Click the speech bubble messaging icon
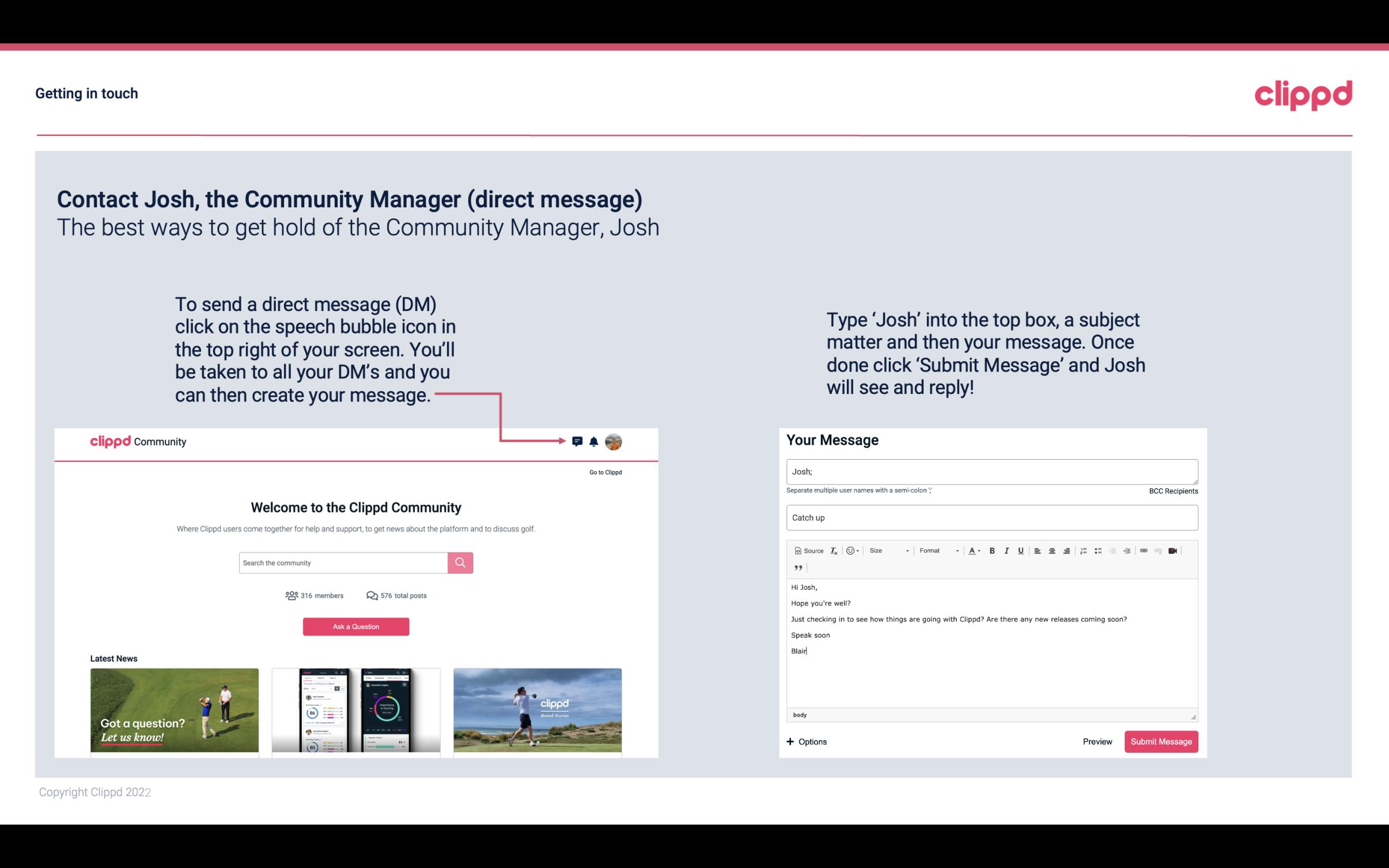Viewport: 1389px width, 868px height. tap(578, 441)
